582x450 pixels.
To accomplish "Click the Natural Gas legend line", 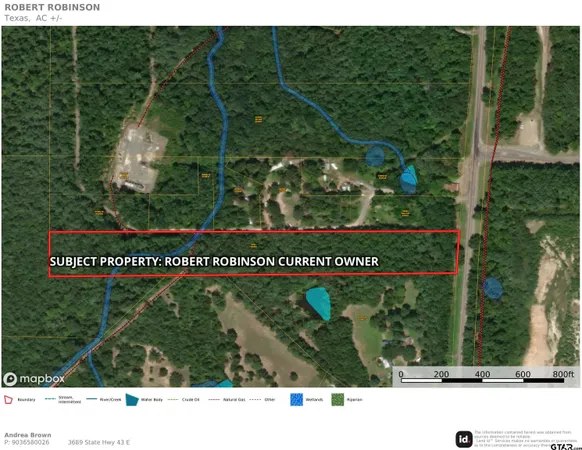I will pyautogui.click(x=214, y=400).
